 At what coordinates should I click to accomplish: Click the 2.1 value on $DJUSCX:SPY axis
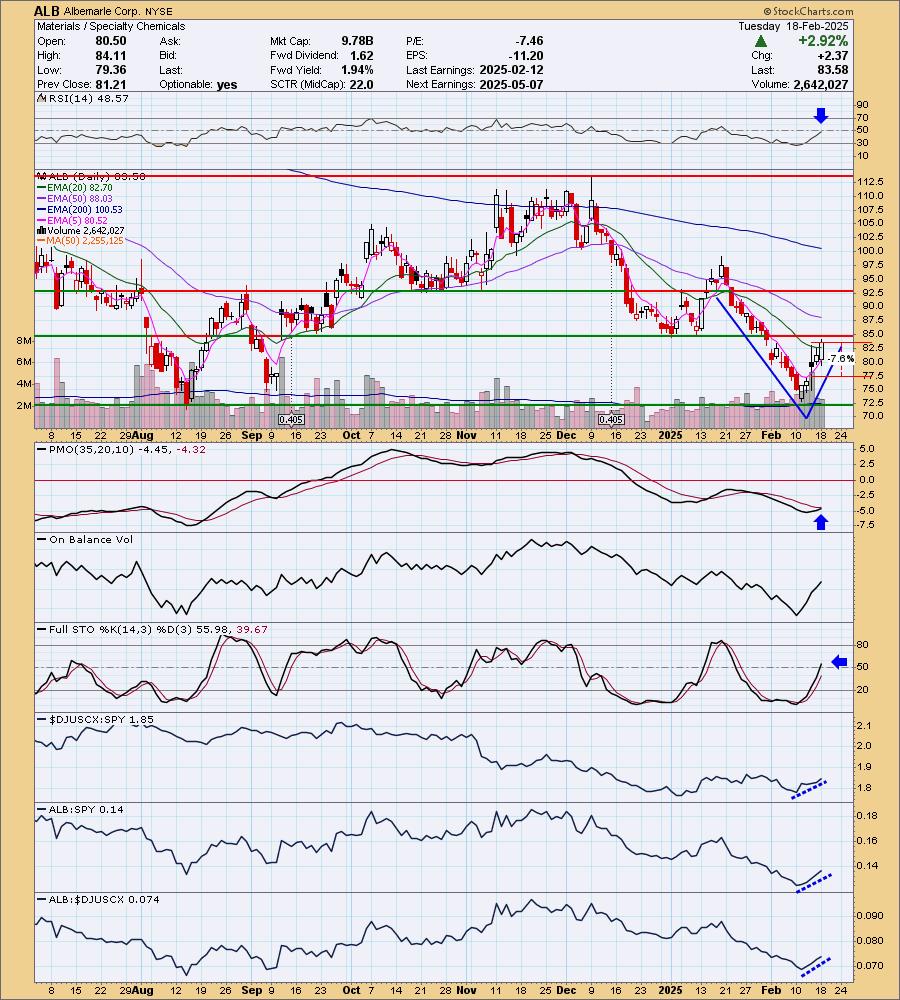point(864,726)
